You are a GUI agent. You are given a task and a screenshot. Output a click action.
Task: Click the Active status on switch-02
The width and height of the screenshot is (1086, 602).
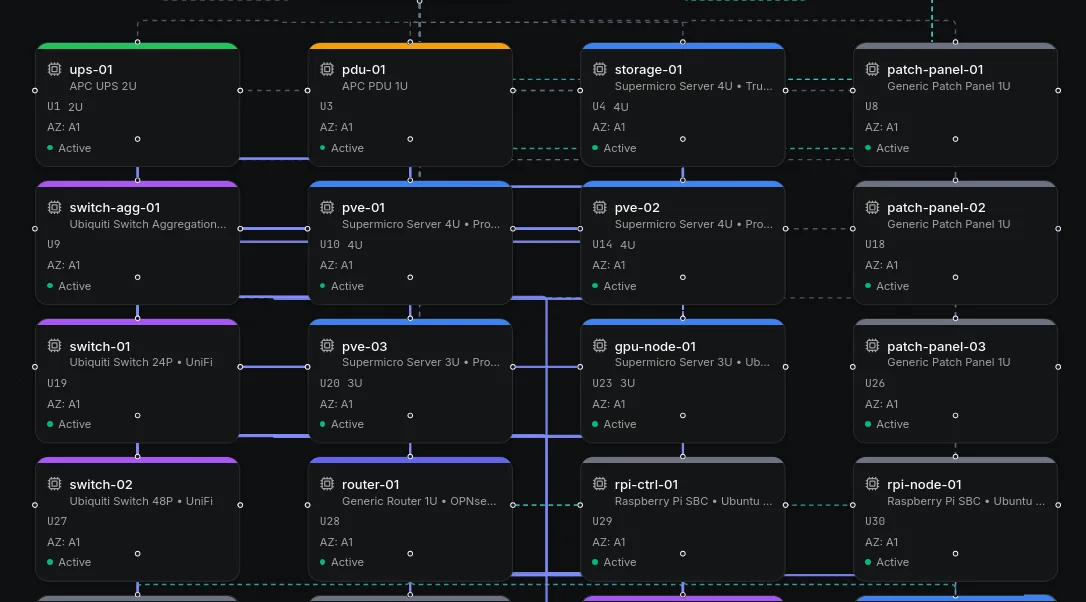click(x=69, y=562)
